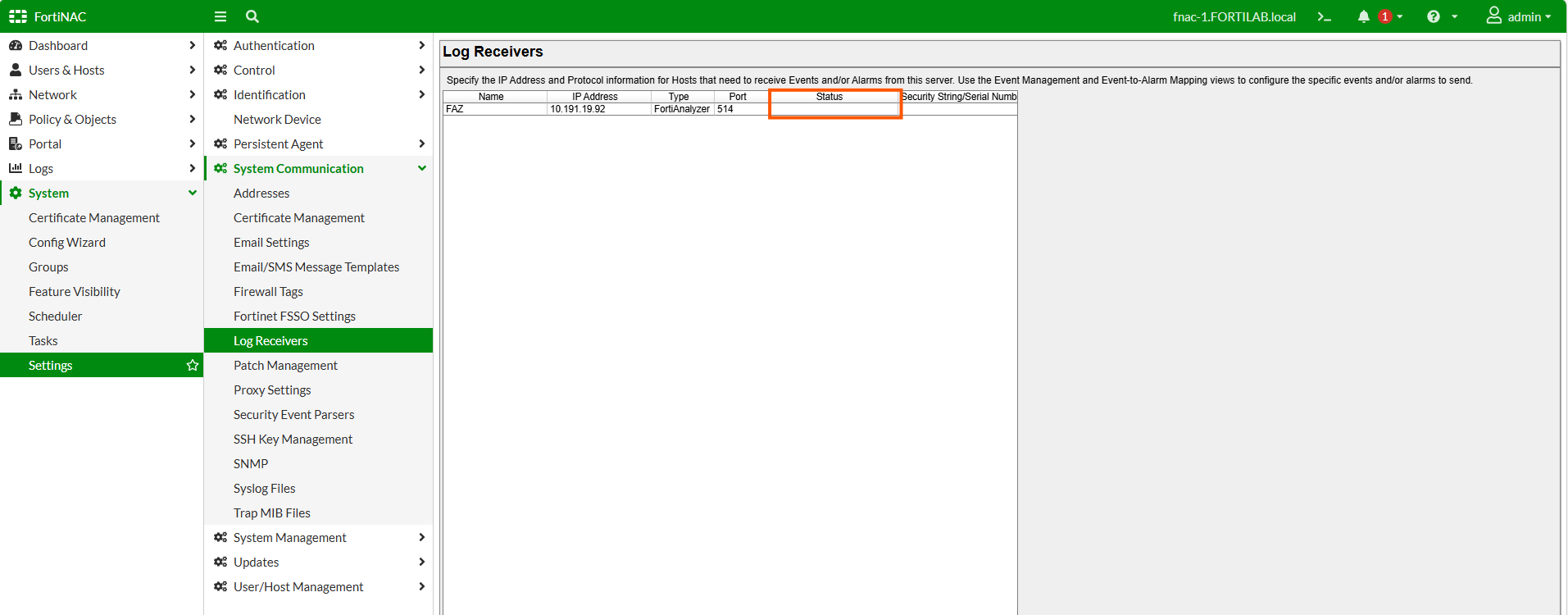Toggle the hamburger menu icon

220,16
